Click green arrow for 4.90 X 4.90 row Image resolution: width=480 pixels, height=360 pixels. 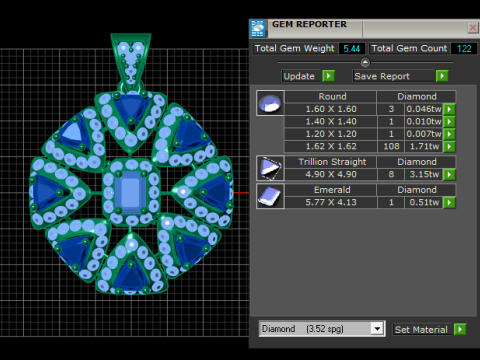pos(449,174)
